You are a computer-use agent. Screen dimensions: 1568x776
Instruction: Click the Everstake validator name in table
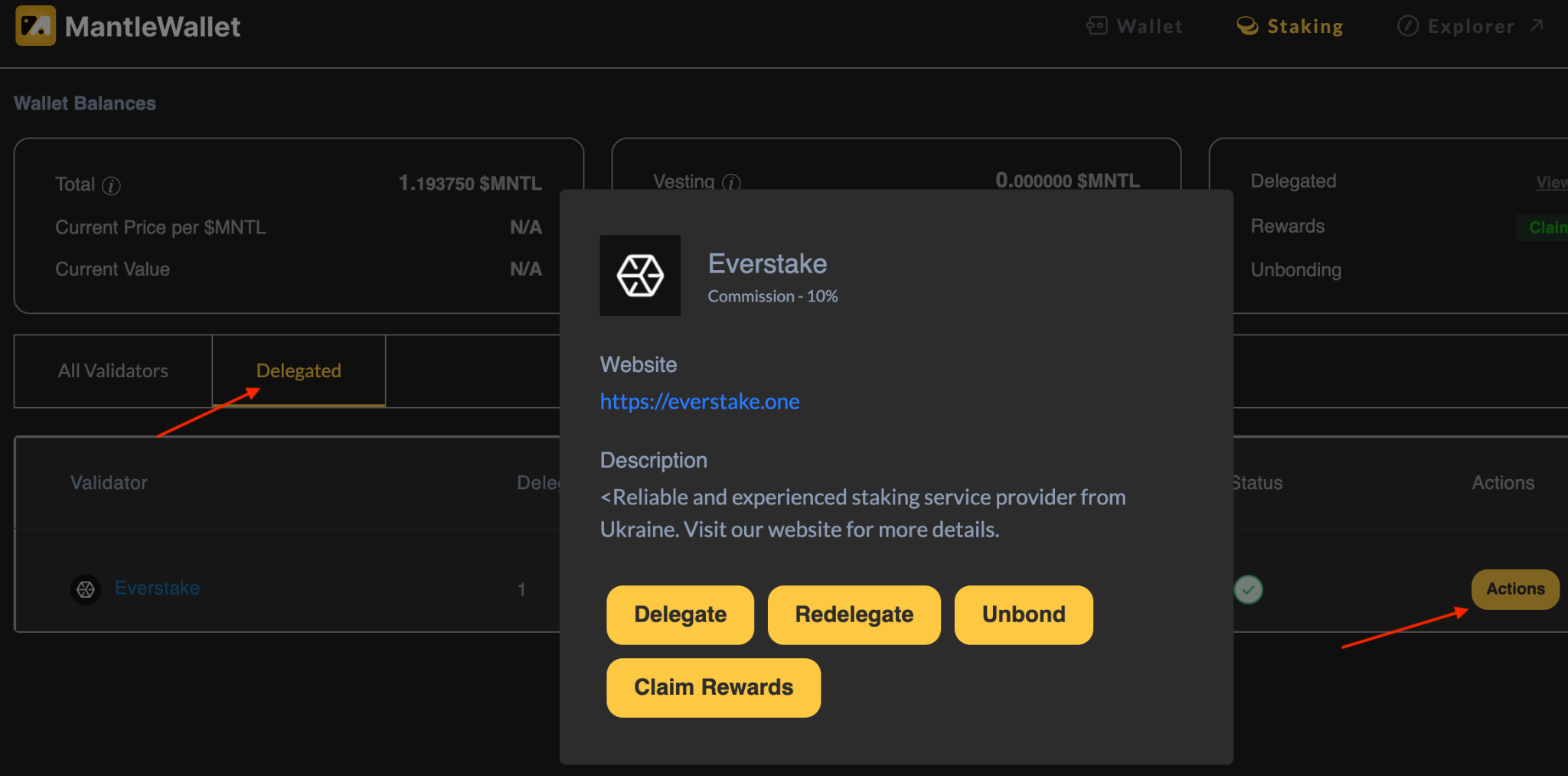[x=157, y=588]
